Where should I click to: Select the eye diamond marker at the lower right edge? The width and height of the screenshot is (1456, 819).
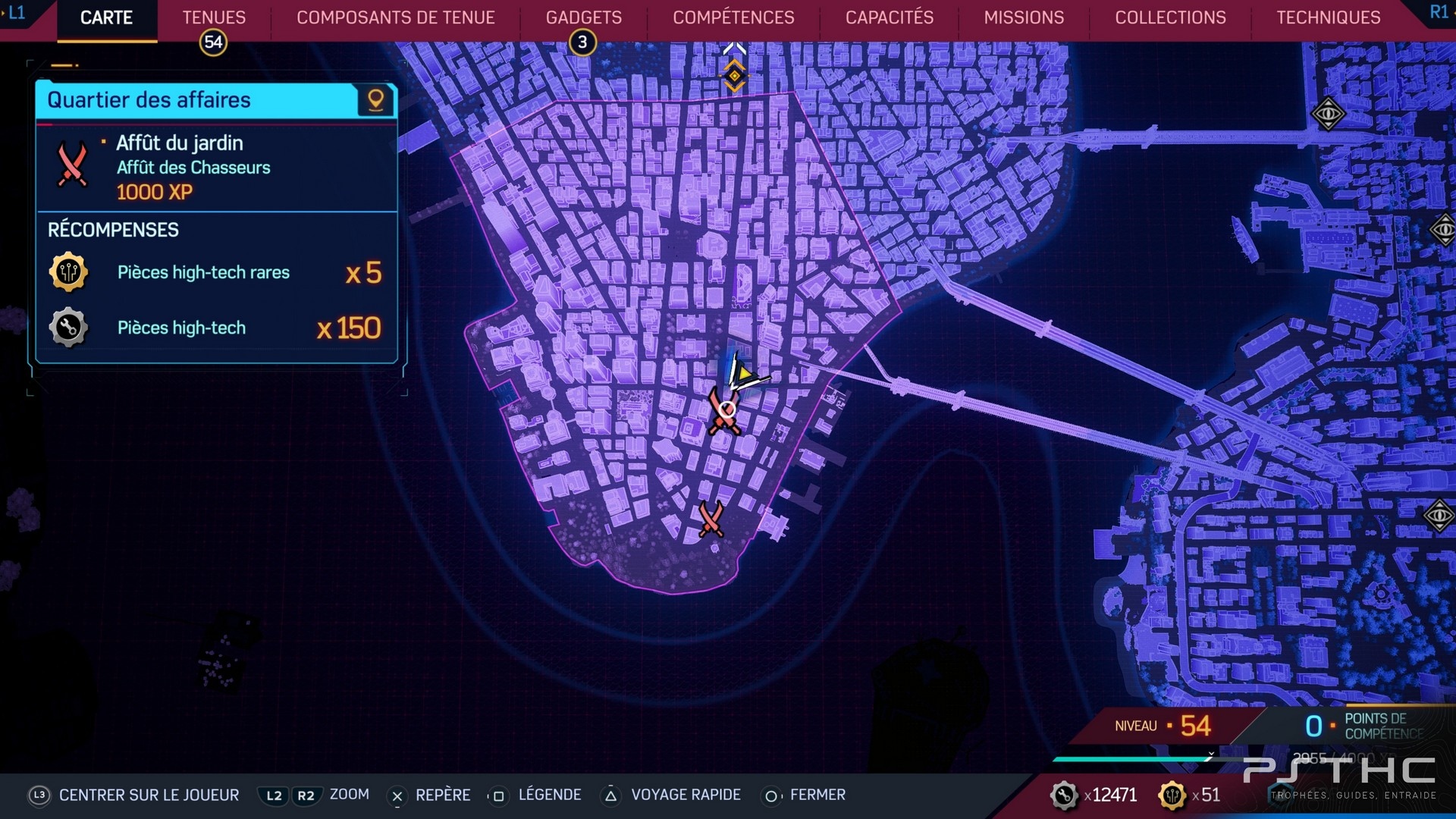point(1439,516)
